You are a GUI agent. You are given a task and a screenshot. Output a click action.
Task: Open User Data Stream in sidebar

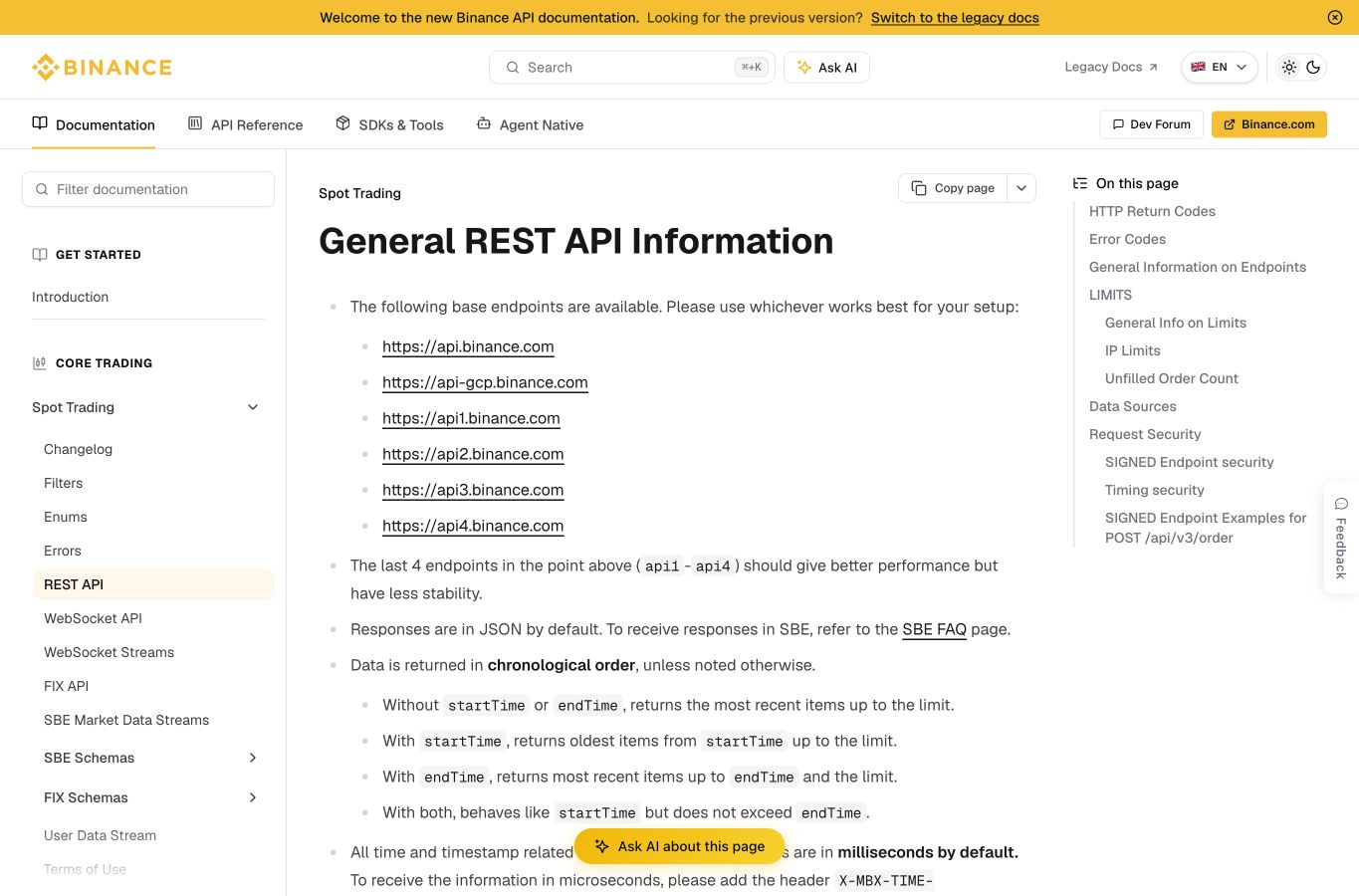pyautogui.click(x=101, y=835)
